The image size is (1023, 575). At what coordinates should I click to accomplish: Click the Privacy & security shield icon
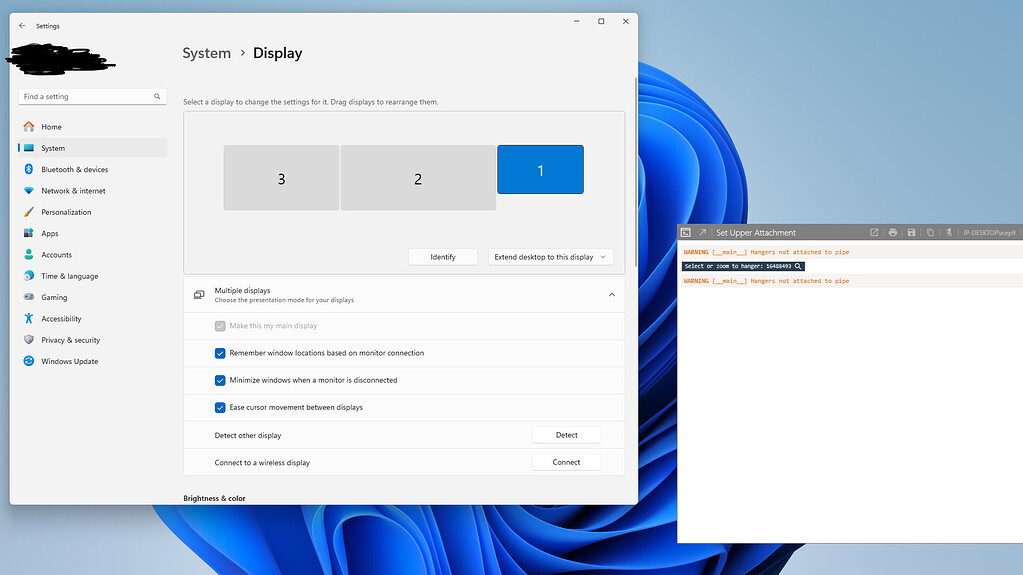29,340
